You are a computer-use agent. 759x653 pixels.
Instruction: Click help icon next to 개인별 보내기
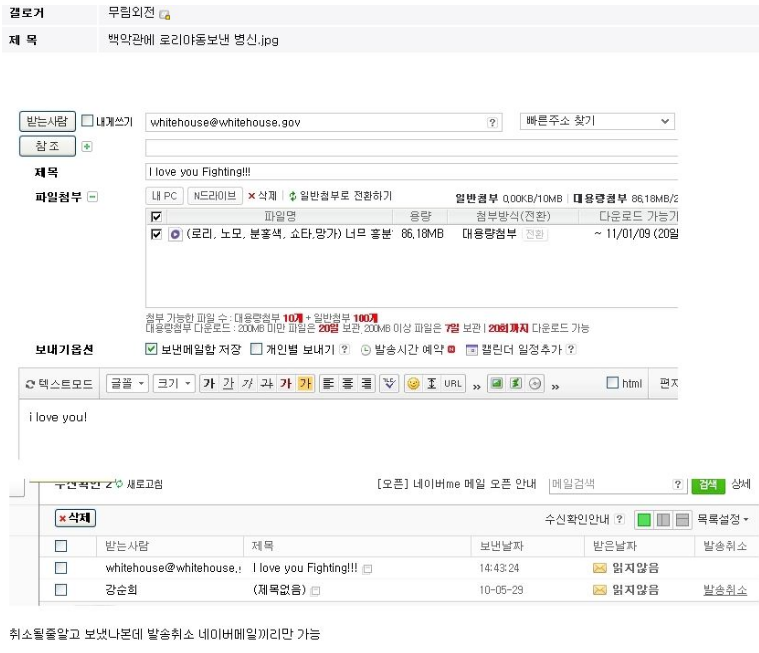click(x=344, y=349)
